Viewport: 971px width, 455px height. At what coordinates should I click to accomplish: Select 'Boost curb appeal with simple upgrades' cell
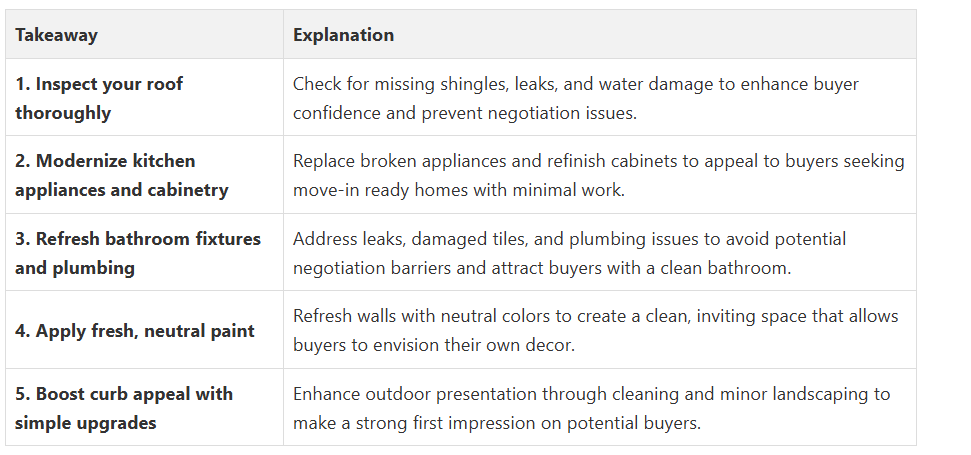pyautogui.click(x=123, y=408)
